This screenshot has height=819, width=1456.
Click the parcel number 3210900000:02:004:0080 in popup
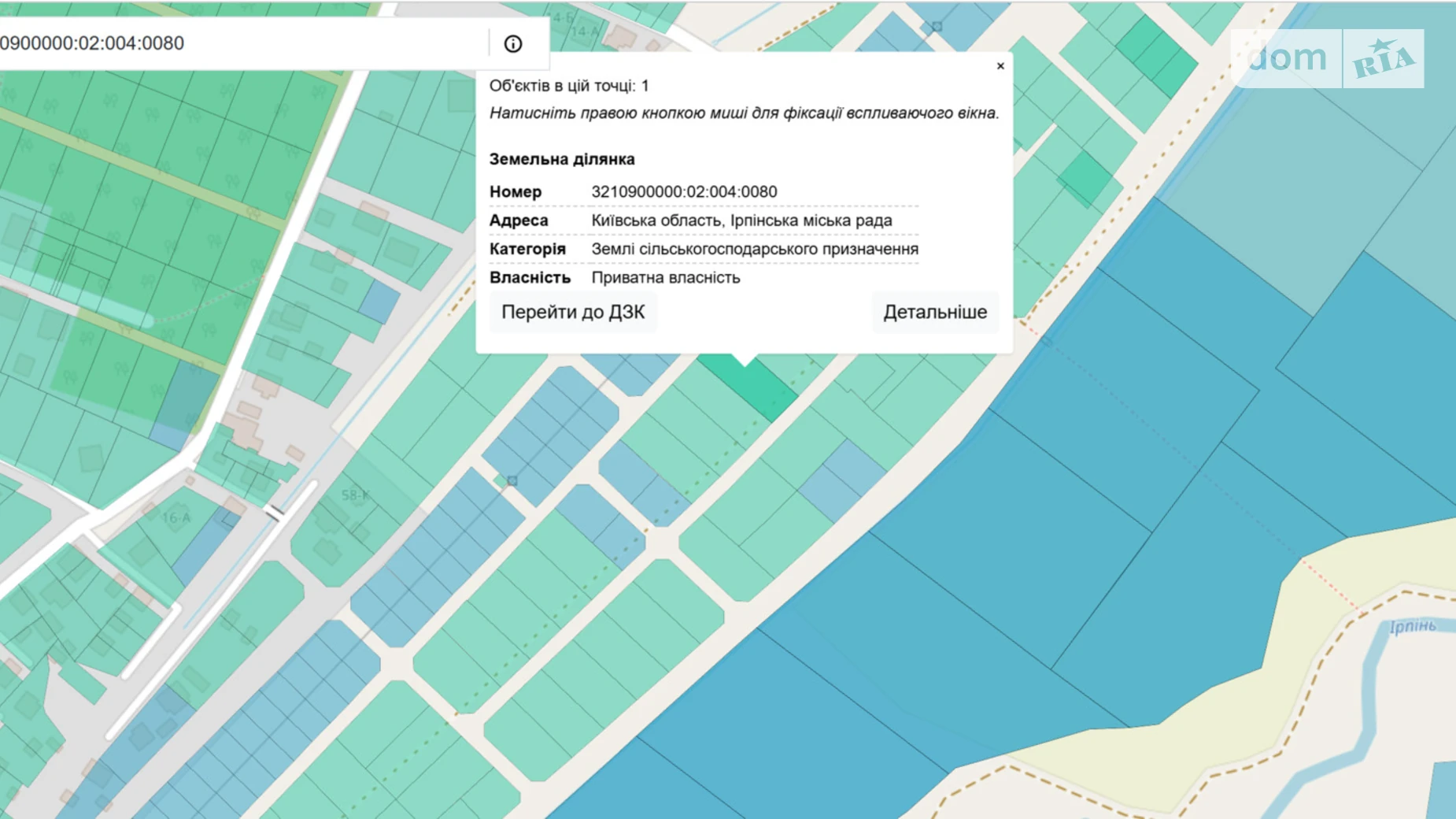pyautogui.click(x=684, y=192)
